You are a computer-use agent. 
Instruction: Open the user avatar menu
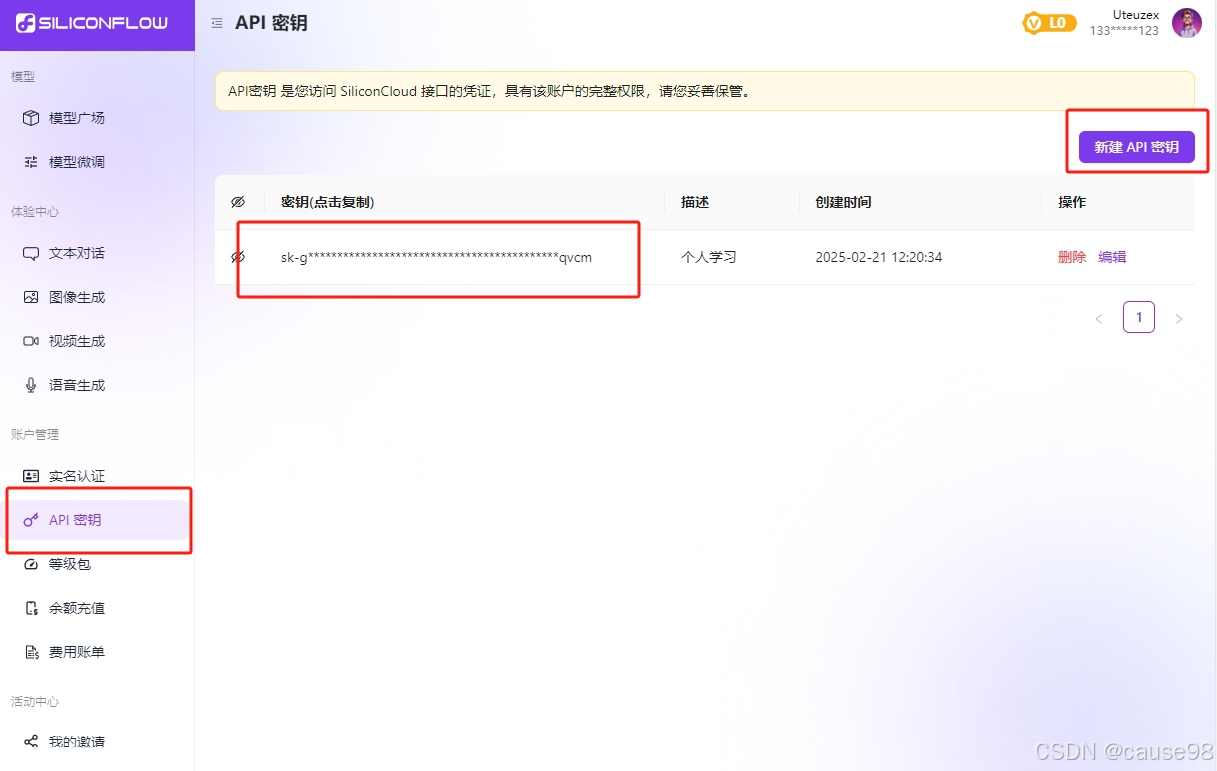tap(1187, 23)
